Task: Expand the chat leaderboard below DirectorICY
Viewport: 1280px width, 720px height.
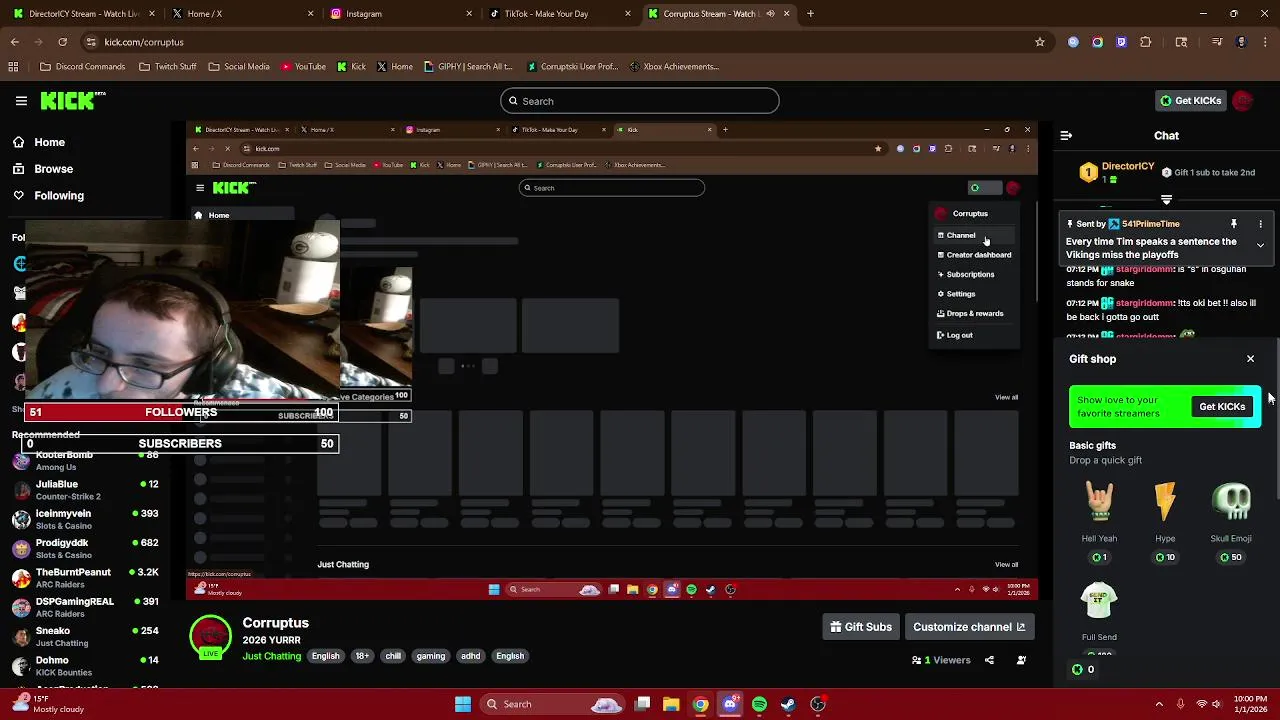Action: pyautogui.click(x=1166, y=200)
